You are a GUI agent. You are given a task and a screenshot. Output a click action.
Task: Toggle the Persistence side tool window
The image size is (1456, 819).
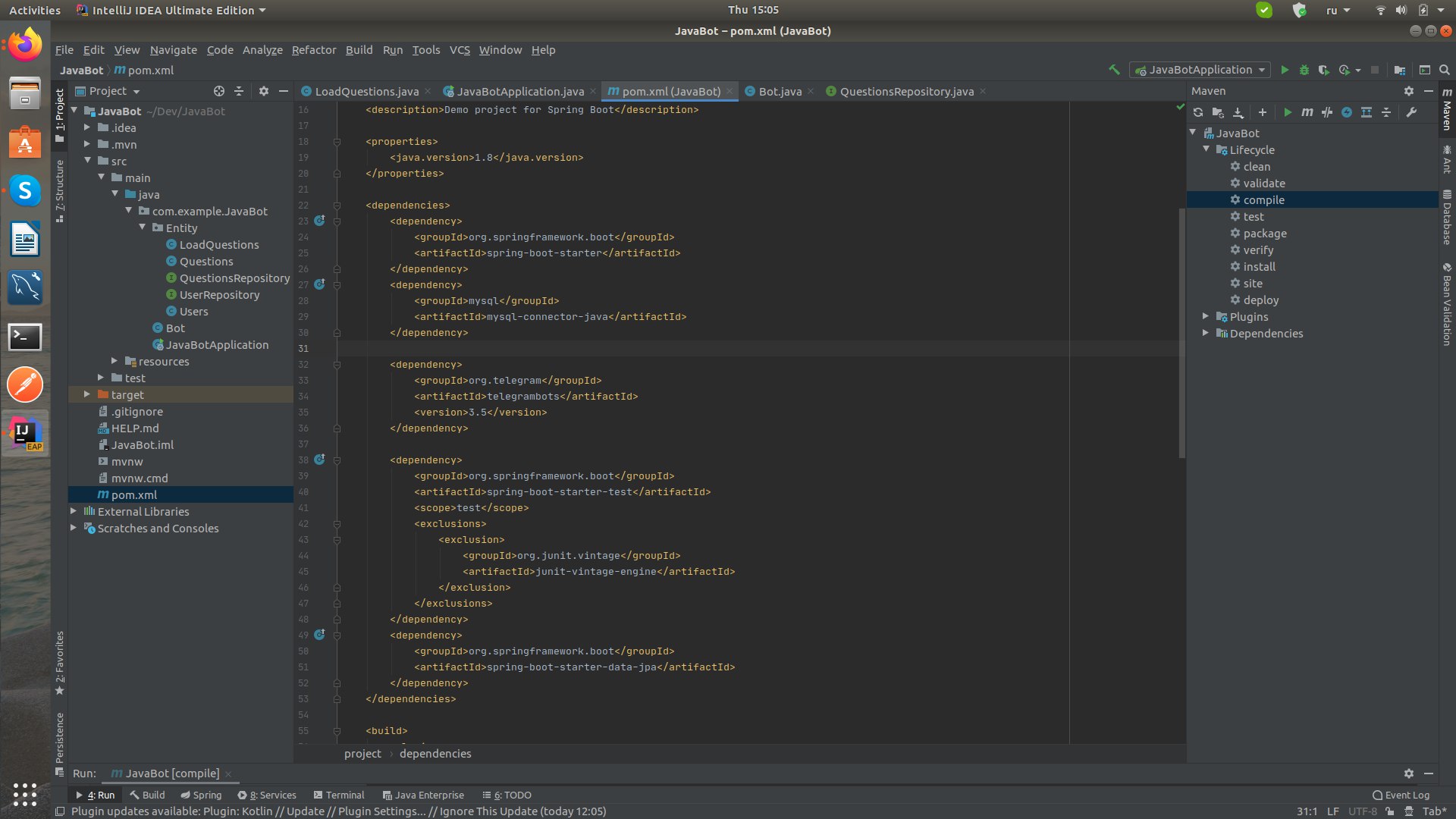tap(60, 744)
